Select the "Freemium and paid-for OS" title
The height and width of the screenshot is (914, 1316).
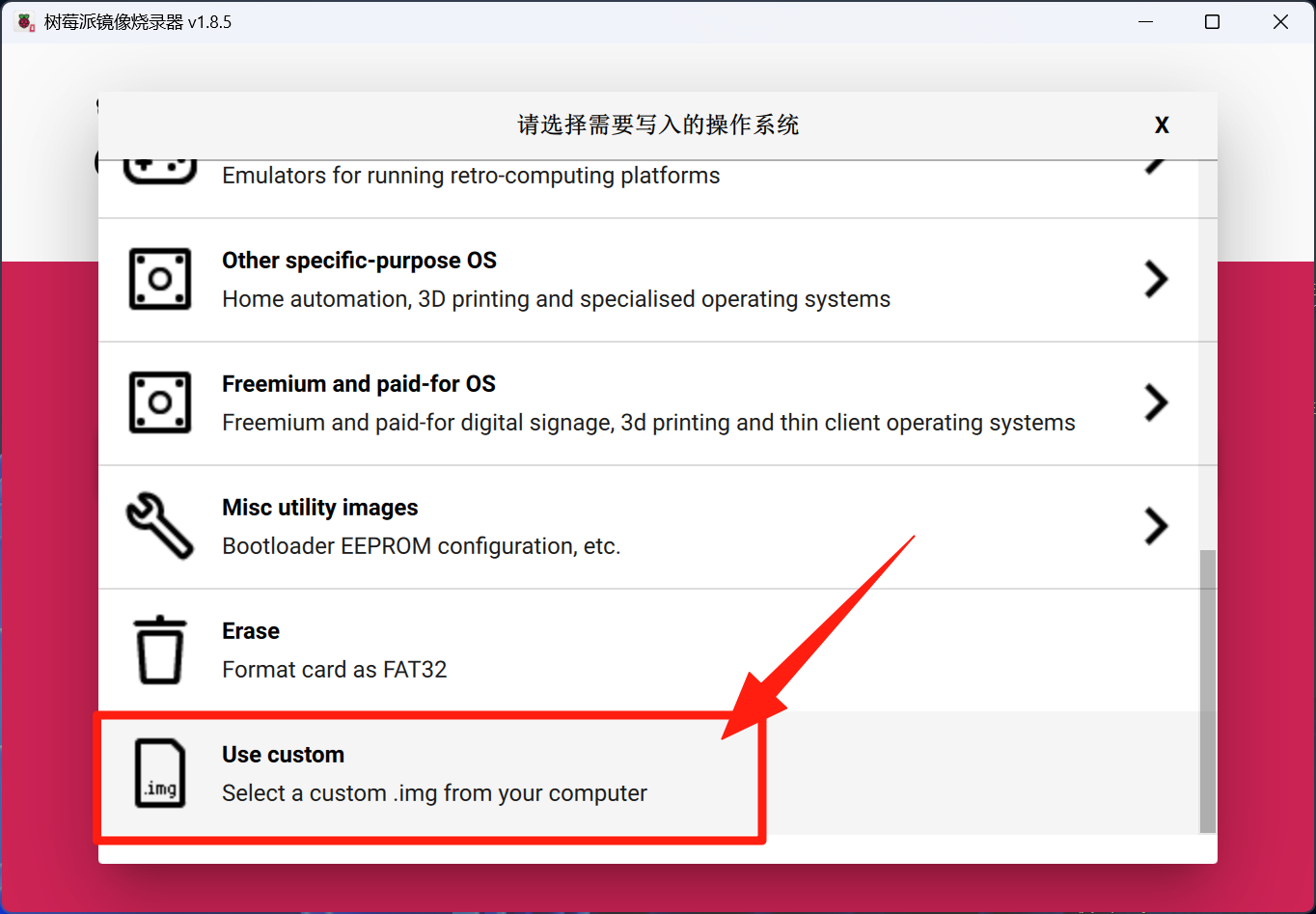[359, 384]
